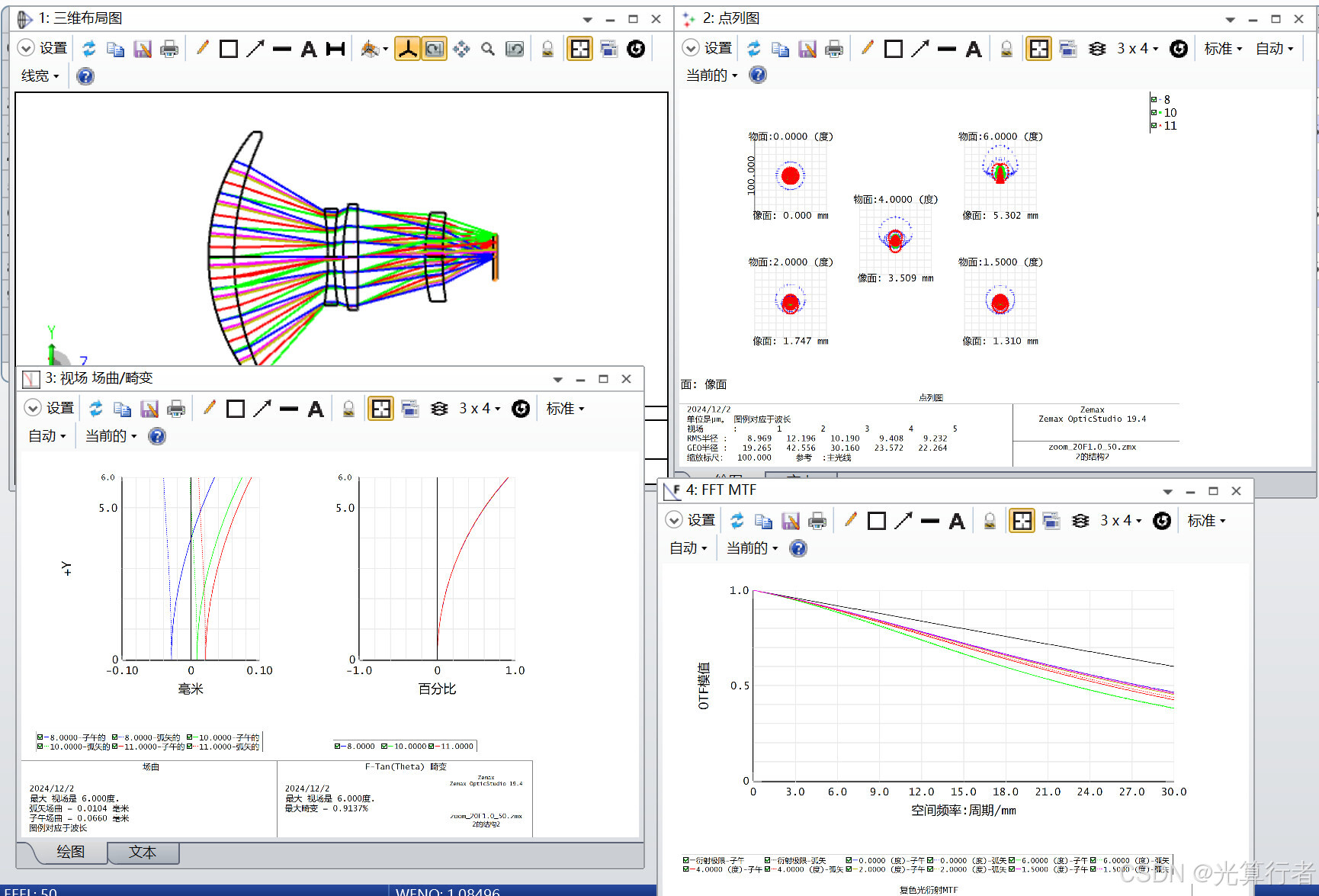Select H dimension measure tool in 3D layout
Screen dimensions: 1319x896
pyautogui.click(x=335, y=49)
